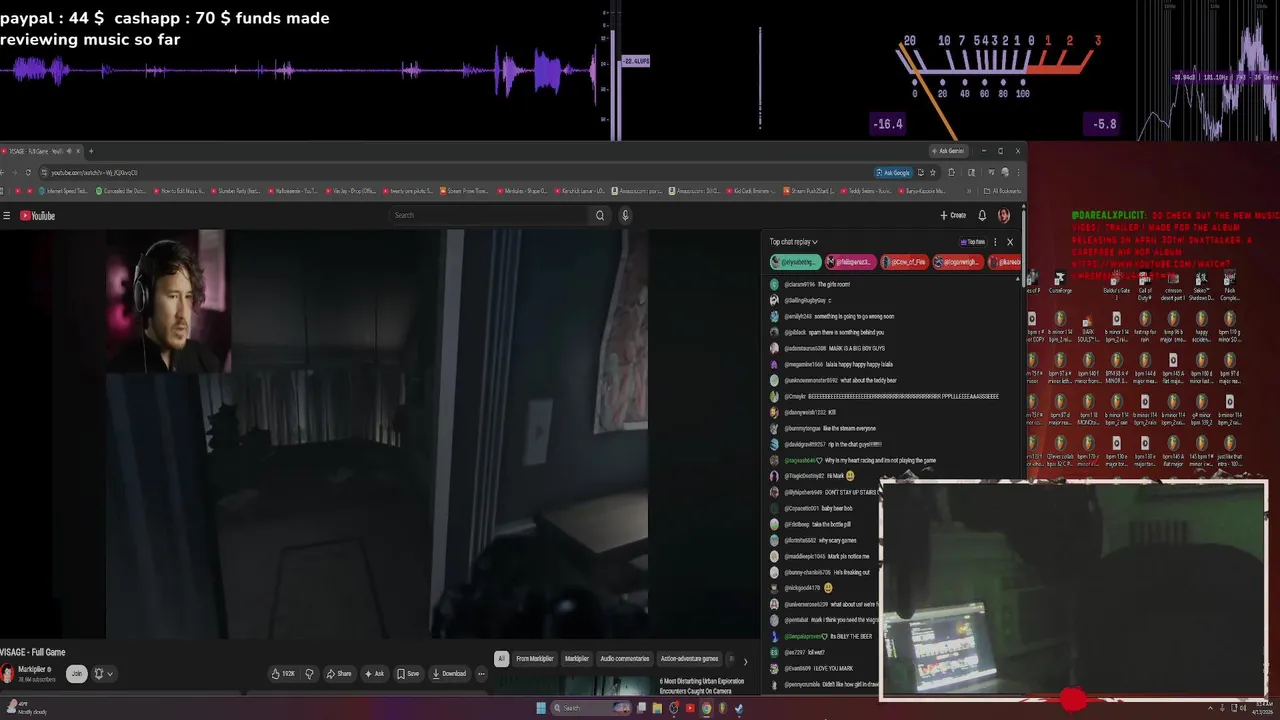Select the Action-adventure games filter chip
Image resolution: width=1280 pixels, height=720 pixels.
click(689, 659)
